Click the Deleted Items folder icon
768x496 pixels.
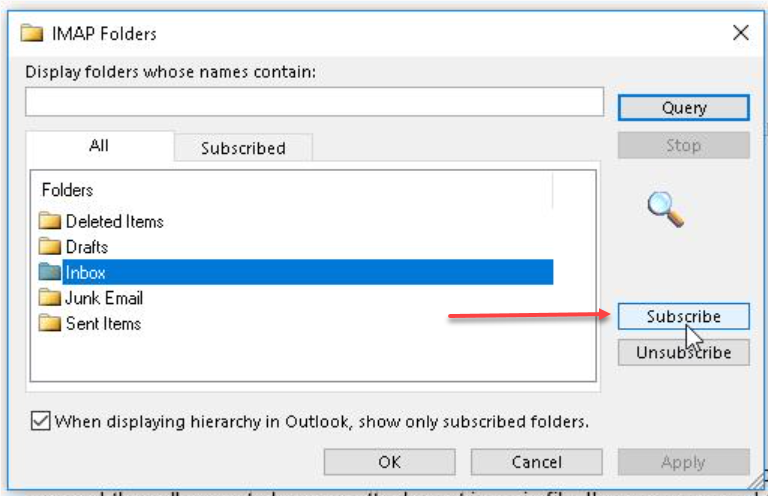tap(49, 221)
